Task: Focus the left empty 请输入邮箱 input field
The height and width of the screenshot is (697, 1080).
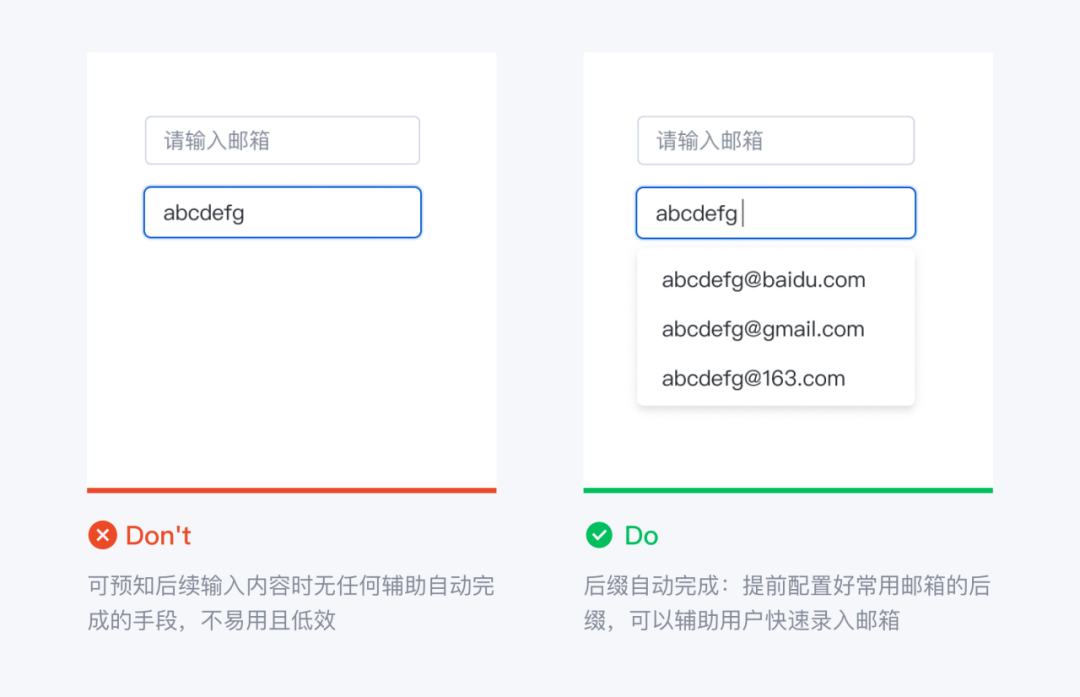Action: pyautogui.click(x=282, y=141)
